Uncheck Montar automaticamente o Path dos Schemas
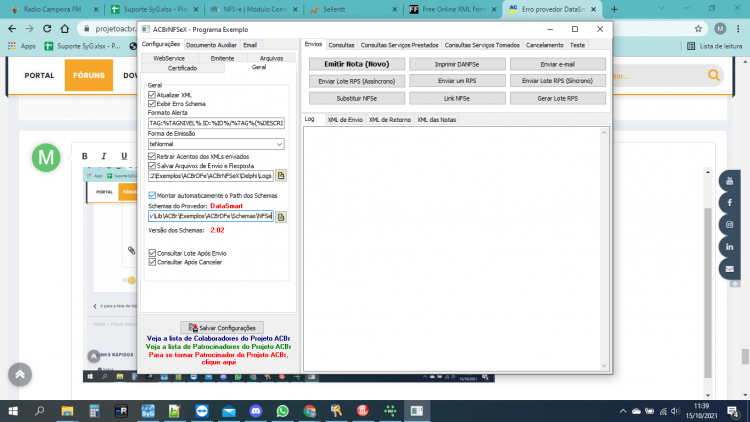The image size is (750, 422). tap(152, 195)
